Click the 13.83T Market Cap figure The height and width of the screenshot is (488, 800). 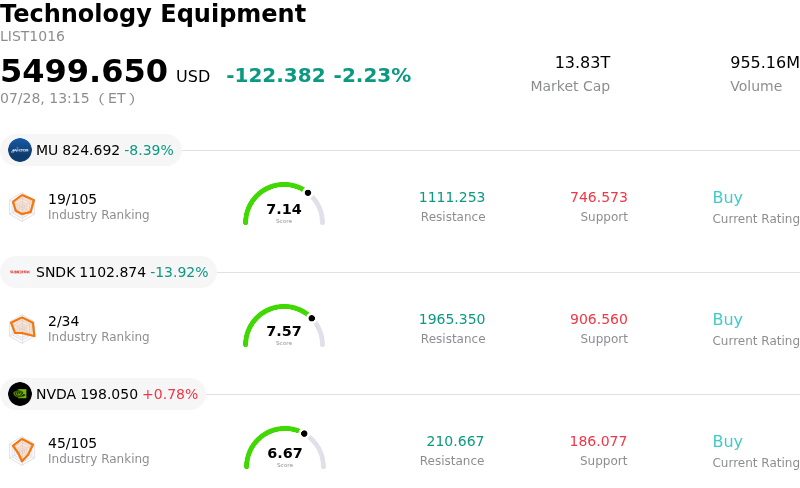tap(583, 62)
